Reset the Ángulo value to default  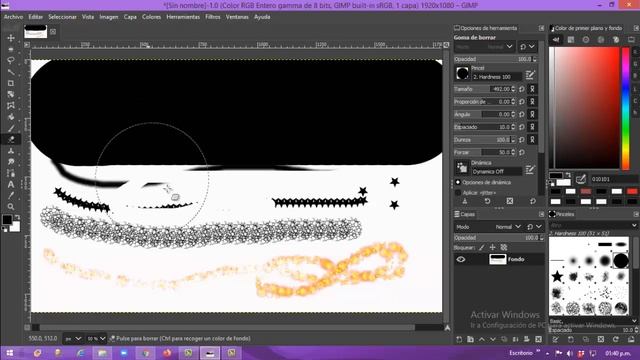[522, 114]
